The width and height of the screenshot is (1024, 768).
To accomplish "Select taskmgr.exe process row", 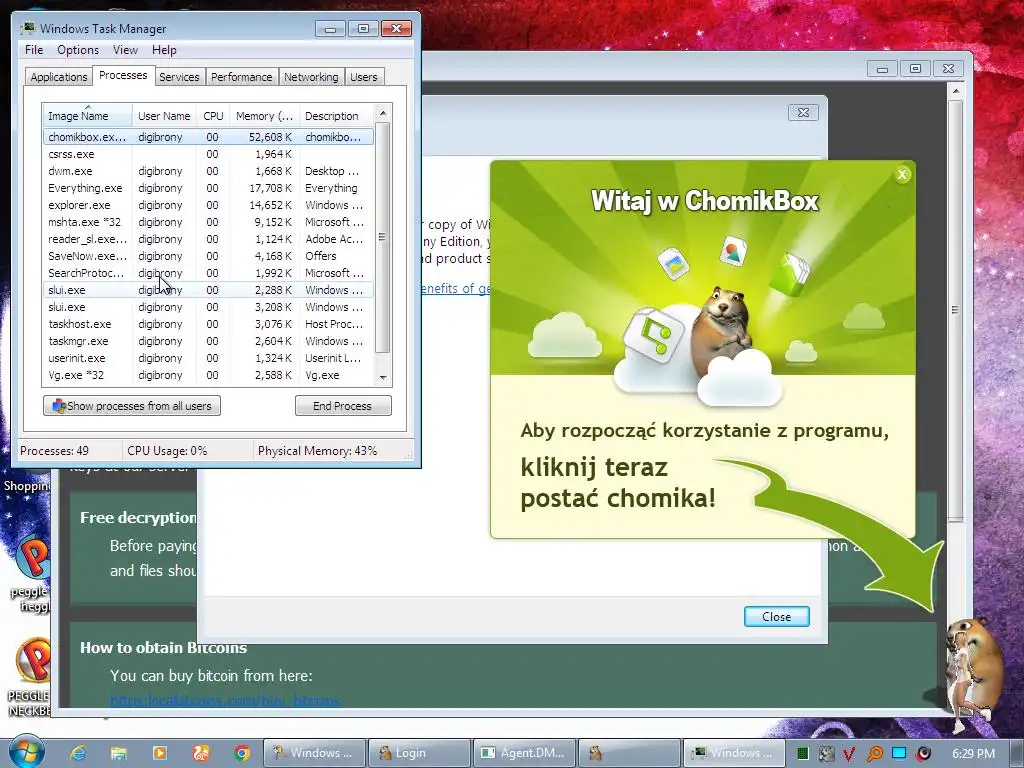I will pos(208,341).
